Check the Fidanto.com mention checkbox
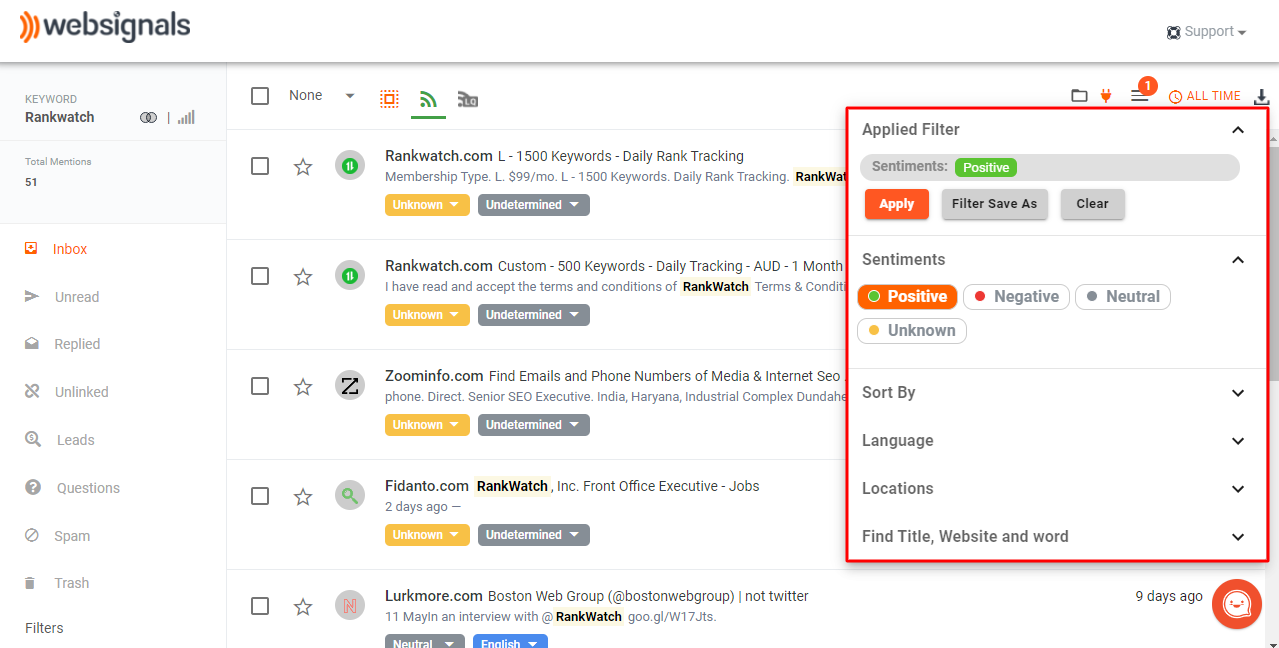The image size is (1279, 648). (260, 496)
